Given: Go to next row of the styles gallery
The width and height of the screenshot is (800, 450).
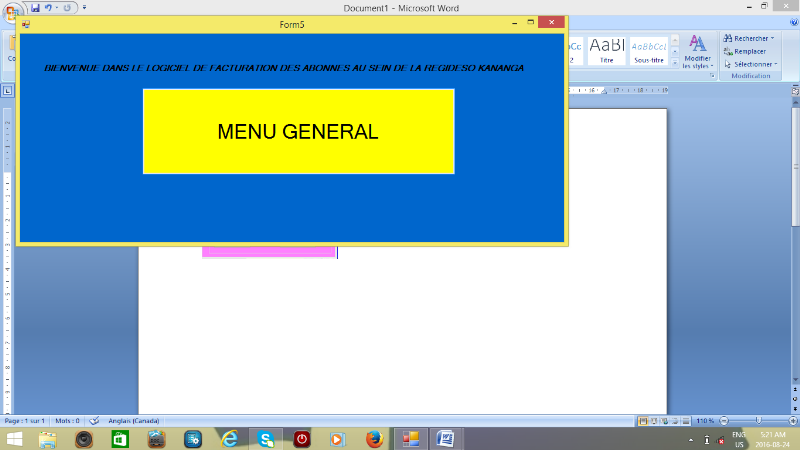Looking at the screenshot, I should pos(675,52).
